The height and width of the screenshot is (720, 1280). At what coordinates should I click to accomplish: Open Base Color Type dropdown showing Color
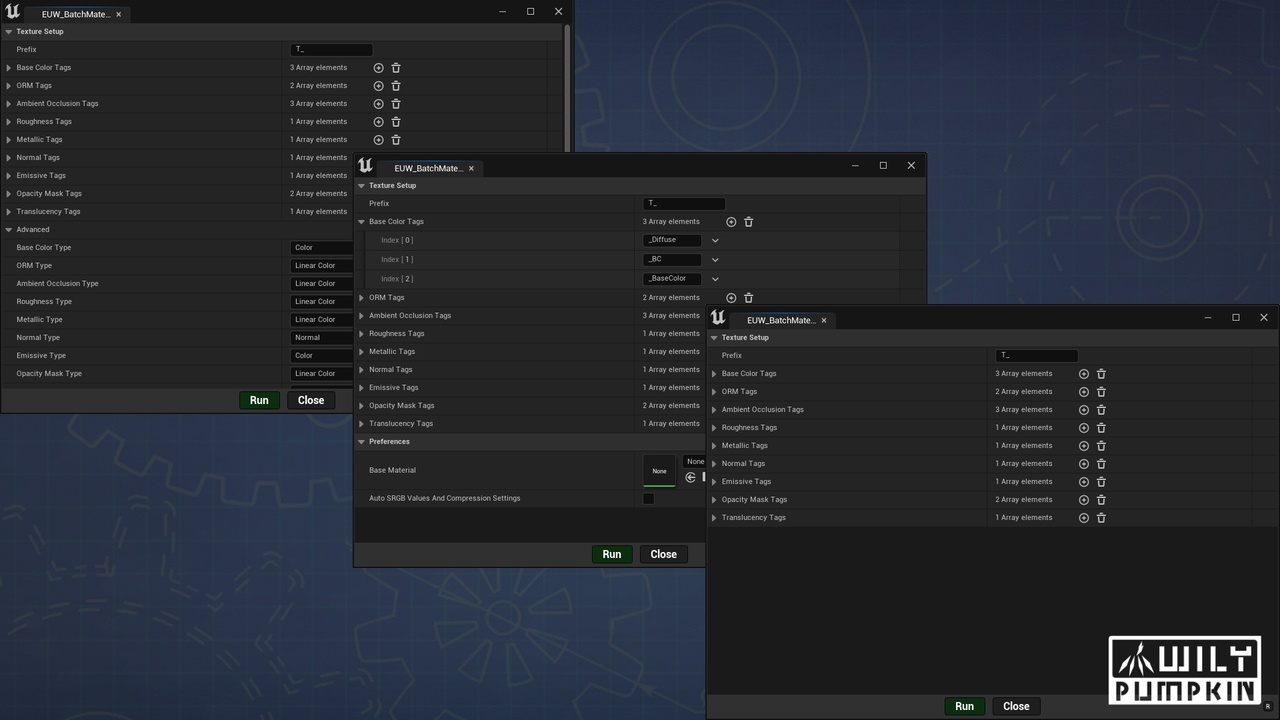[x=322, y=248]
